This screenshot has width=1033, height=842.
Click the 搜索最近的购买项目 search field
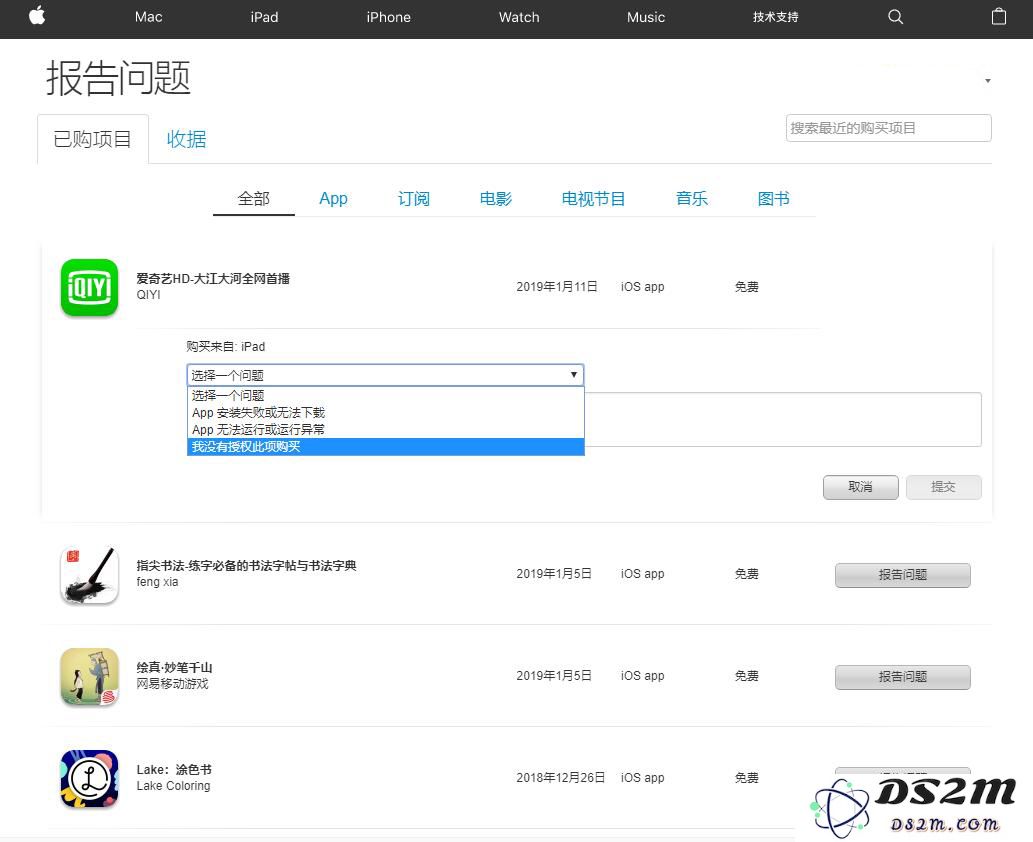click(888, 128)
